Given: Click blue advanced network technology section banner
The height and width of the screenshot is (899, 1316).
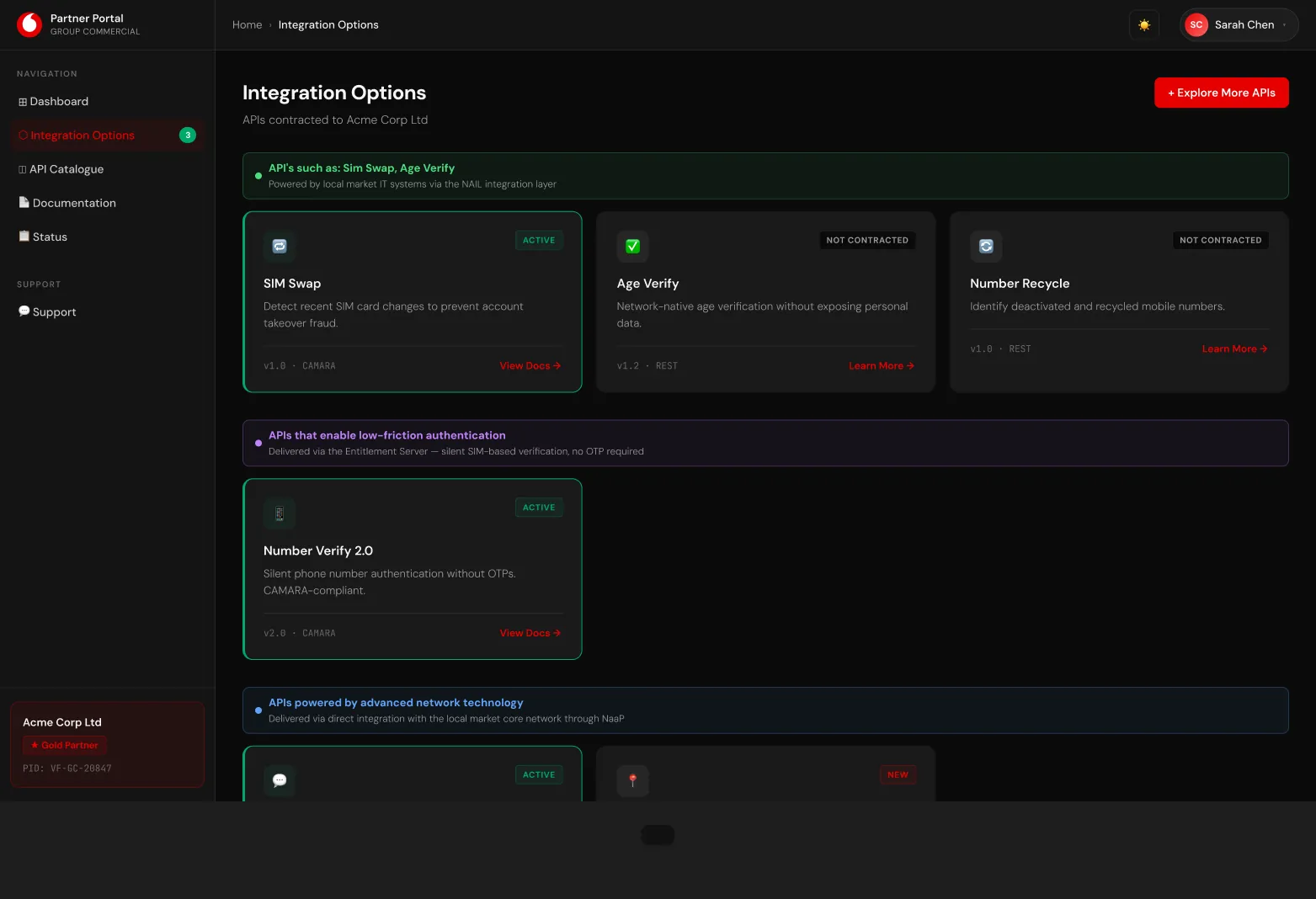Looking at the screenshot, I should 765,710.
